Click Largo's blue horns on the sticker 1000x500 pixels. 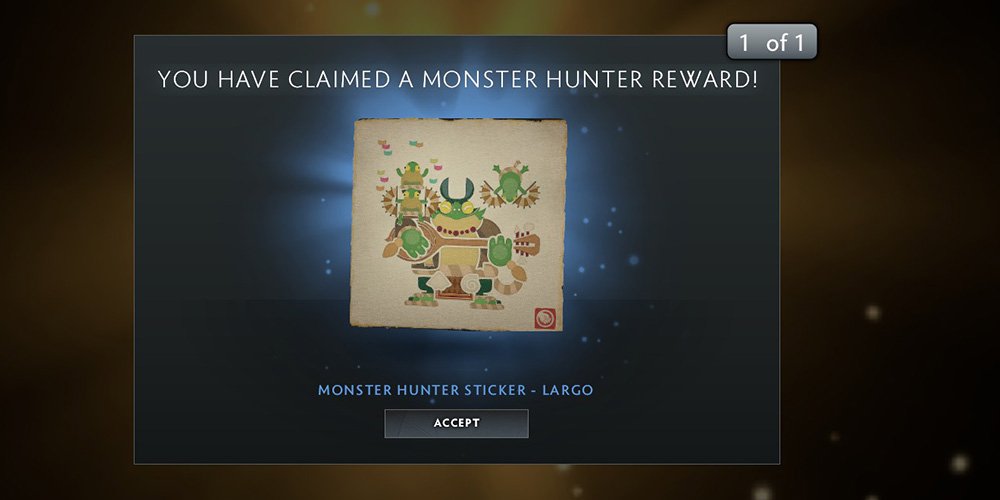point(457,189)
